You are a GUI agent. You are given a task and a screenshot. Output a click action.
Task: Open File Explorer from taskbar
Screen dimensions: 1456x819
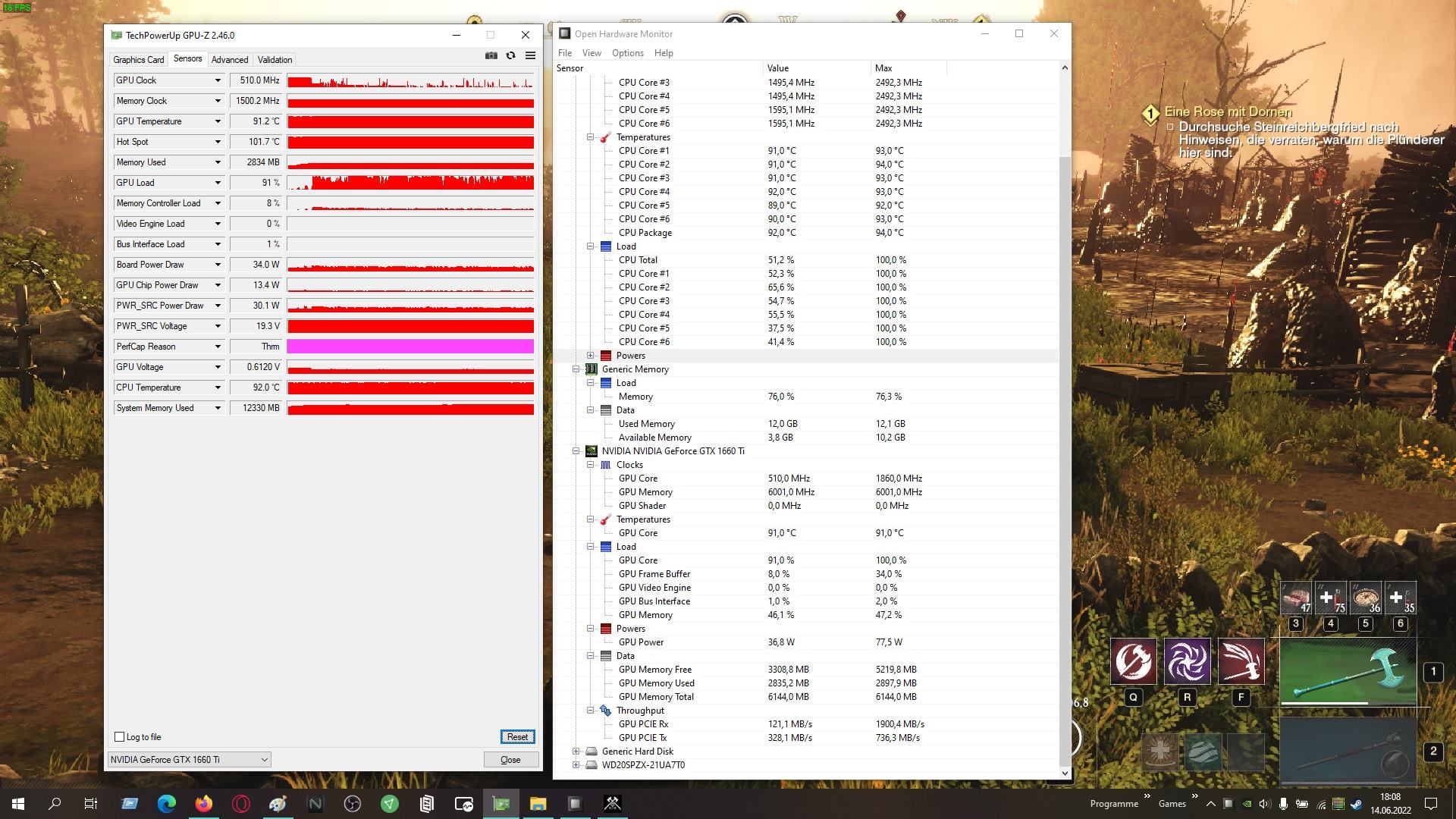[538, 804]
